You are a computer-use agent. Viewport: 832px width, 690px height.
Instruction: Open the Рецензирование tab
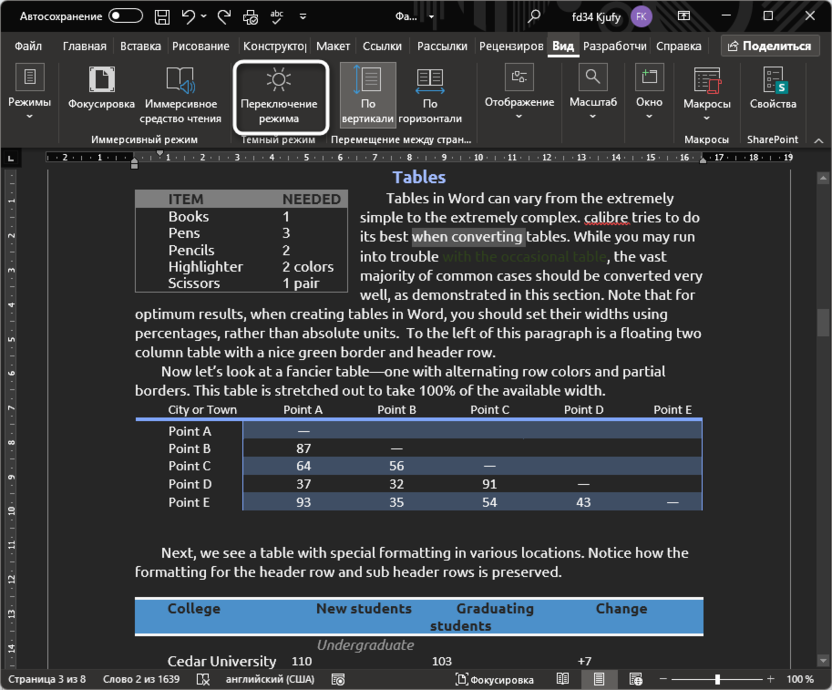tap(511, 46)
